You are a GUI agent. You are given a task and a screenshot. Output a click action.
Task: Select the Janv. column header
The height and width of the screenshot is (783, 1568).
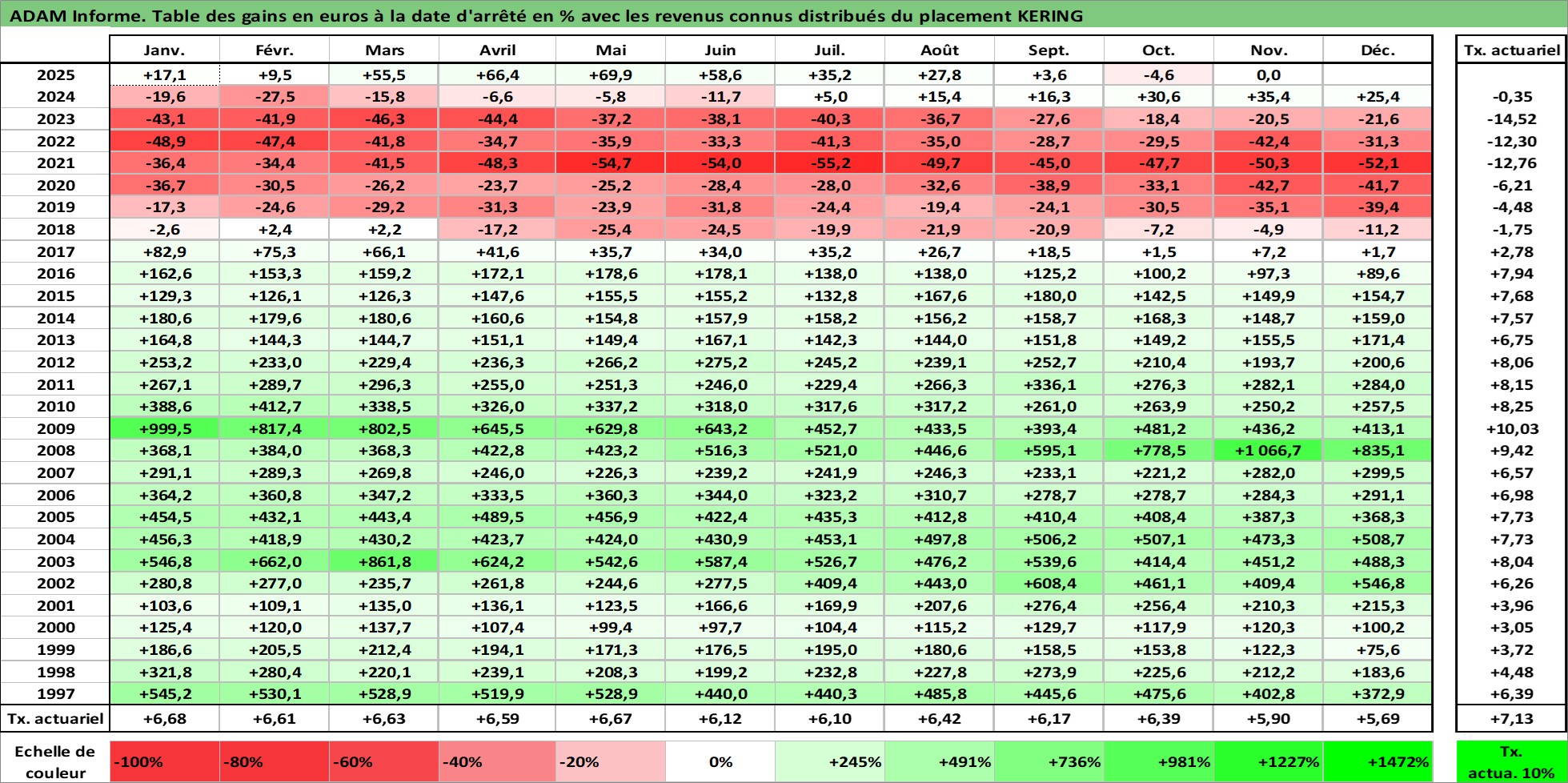coord(164,50)
